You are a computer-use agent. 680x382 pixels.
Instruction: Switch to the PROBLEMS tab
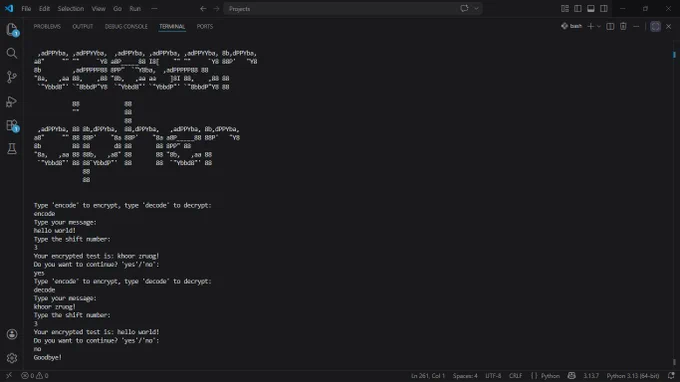click(x=47, y=26)
